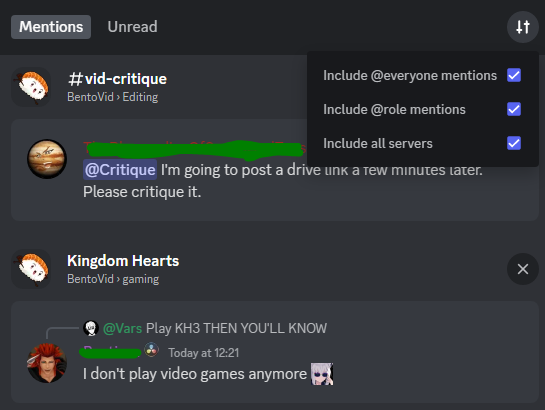Click the small skull avatar in reply
The height and width of the screenshot is (410, 545).
(91, 328)
